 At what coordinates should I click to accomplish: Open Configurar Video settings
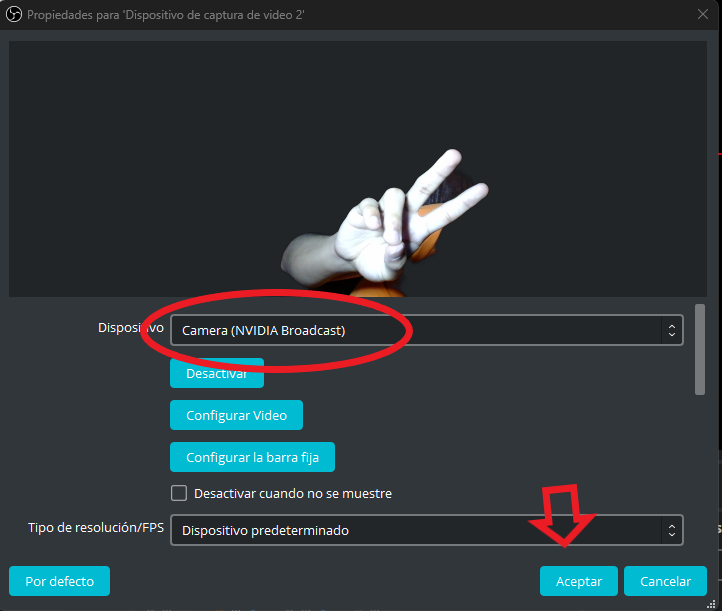point(236,415)
